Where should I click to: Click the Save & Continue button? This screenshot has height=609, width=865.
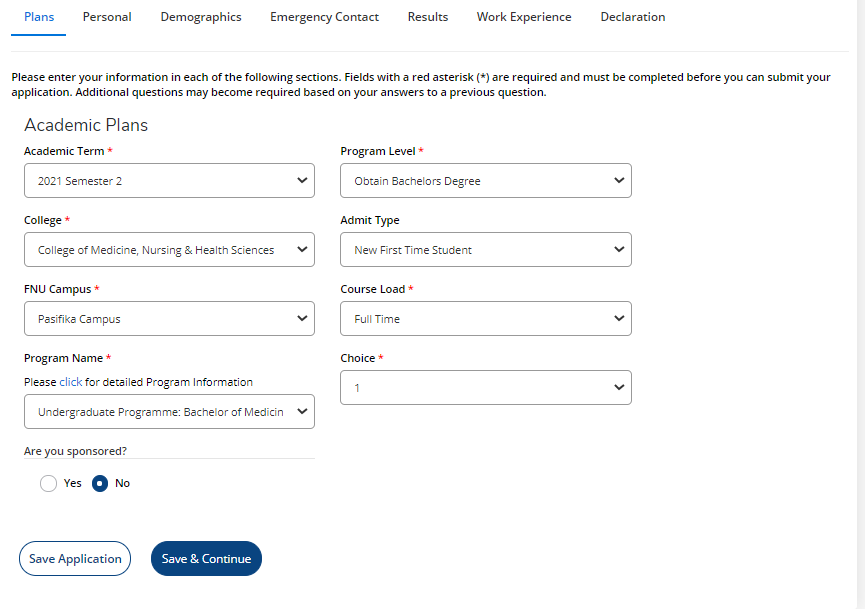(x=206, y=559)
